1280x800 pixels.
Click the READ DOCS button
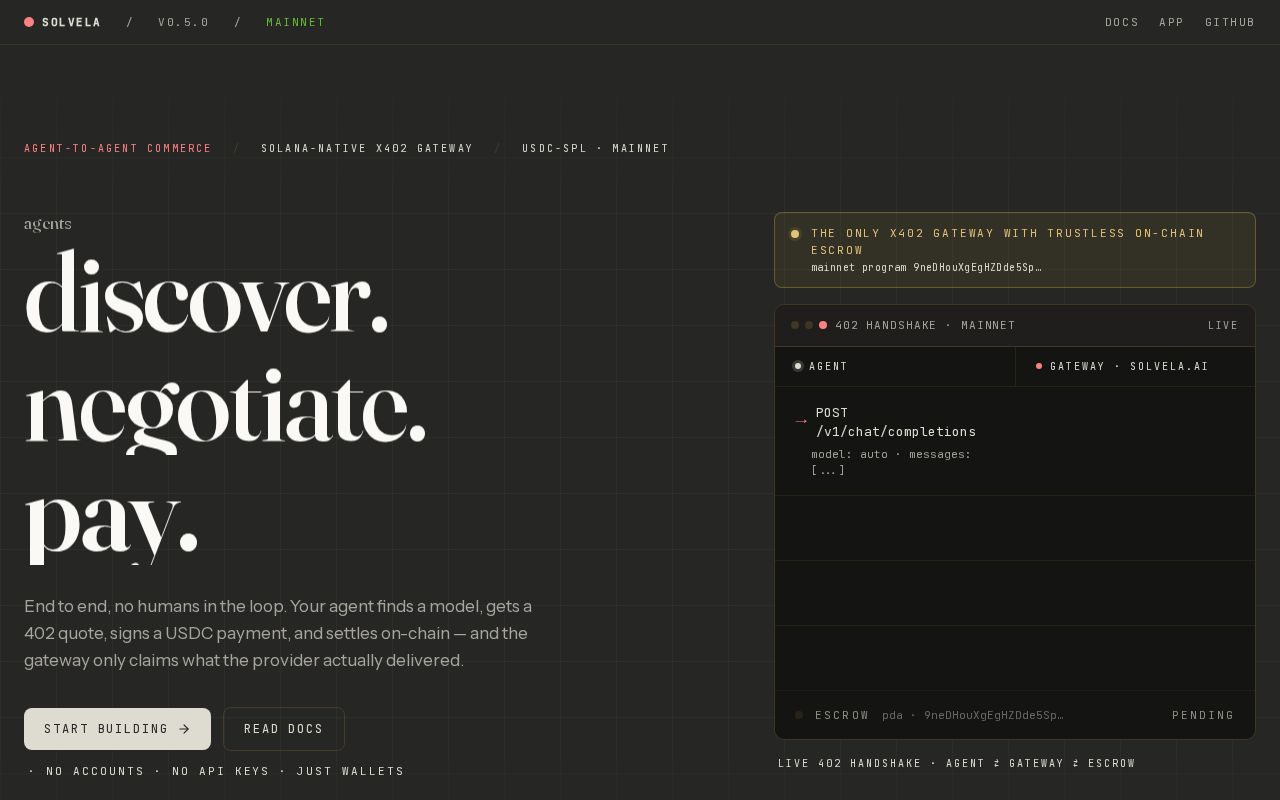point(284,729)
